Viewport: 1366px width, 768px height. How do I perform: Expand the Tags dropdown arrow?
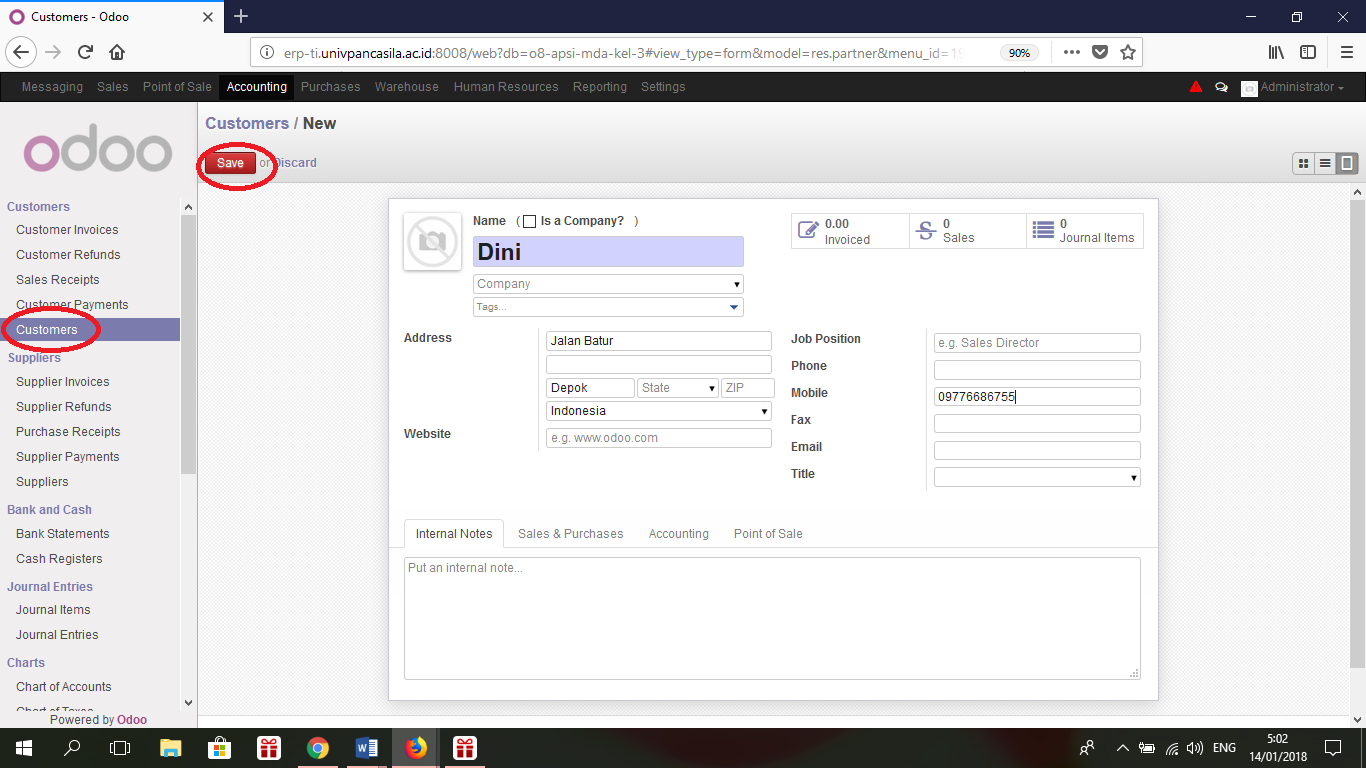pos(734,307)
